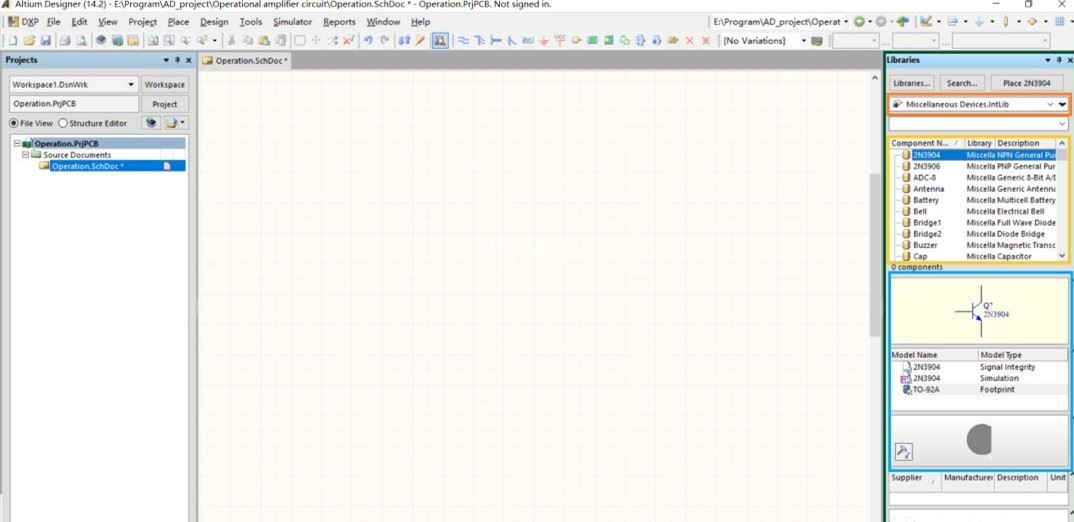Click the component list vertical scrollbar
Image resolution: width=1074 pixels, height=522 pixels.
[x=1062, y=200]
